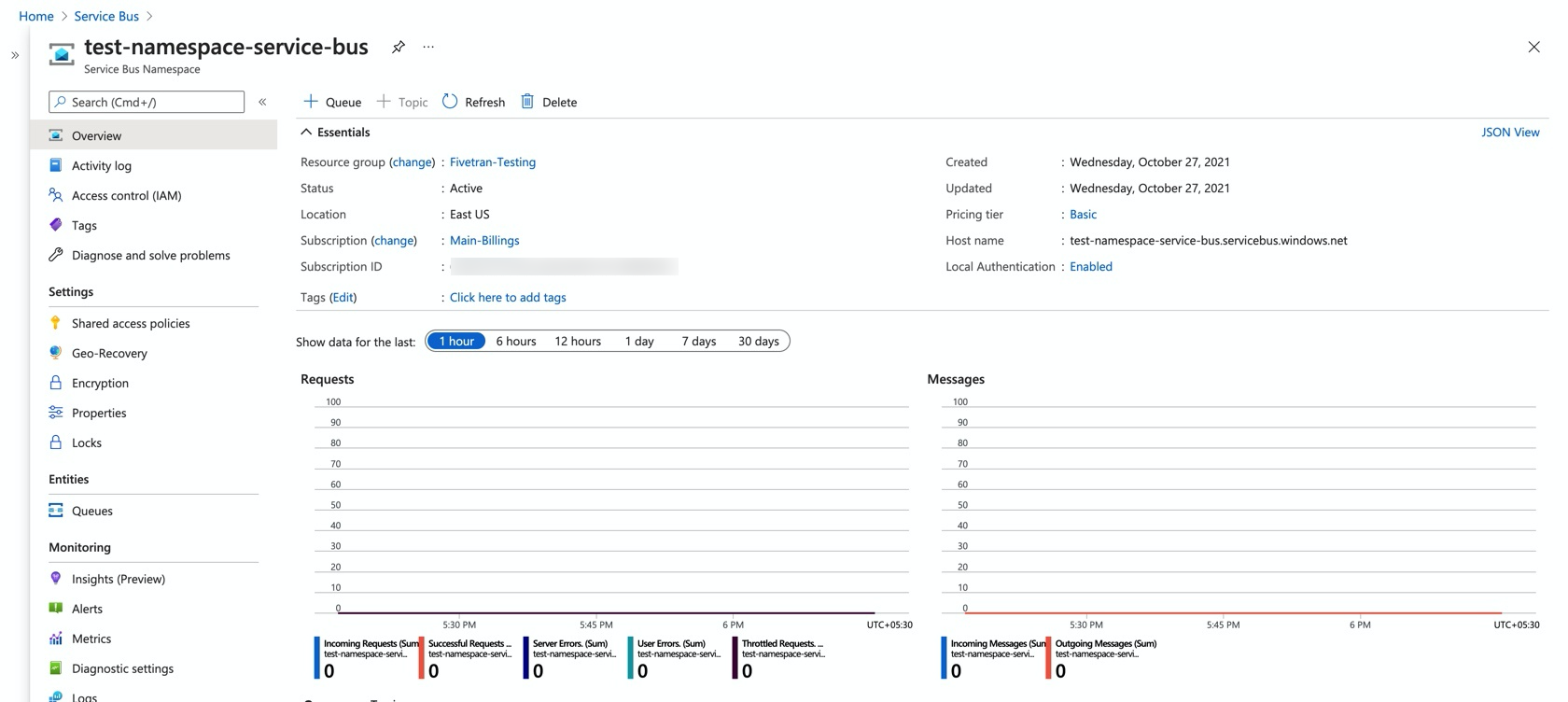
Task: Select the 12 hours time range
Action: coord(578,342)
